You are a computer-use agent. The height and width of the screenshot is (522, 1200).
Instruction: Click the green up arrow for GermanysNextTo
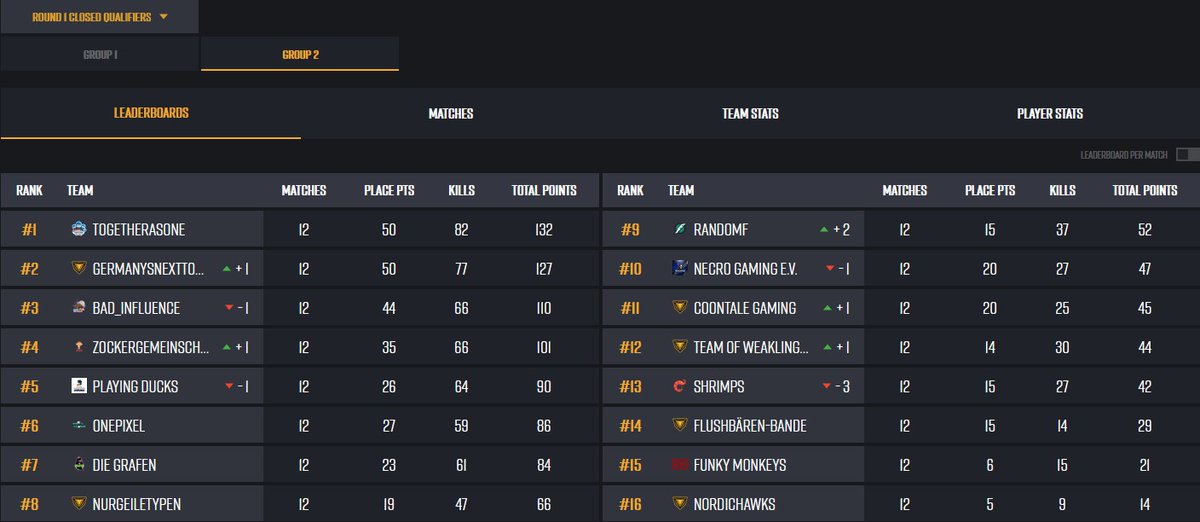[x=226, y=268]
